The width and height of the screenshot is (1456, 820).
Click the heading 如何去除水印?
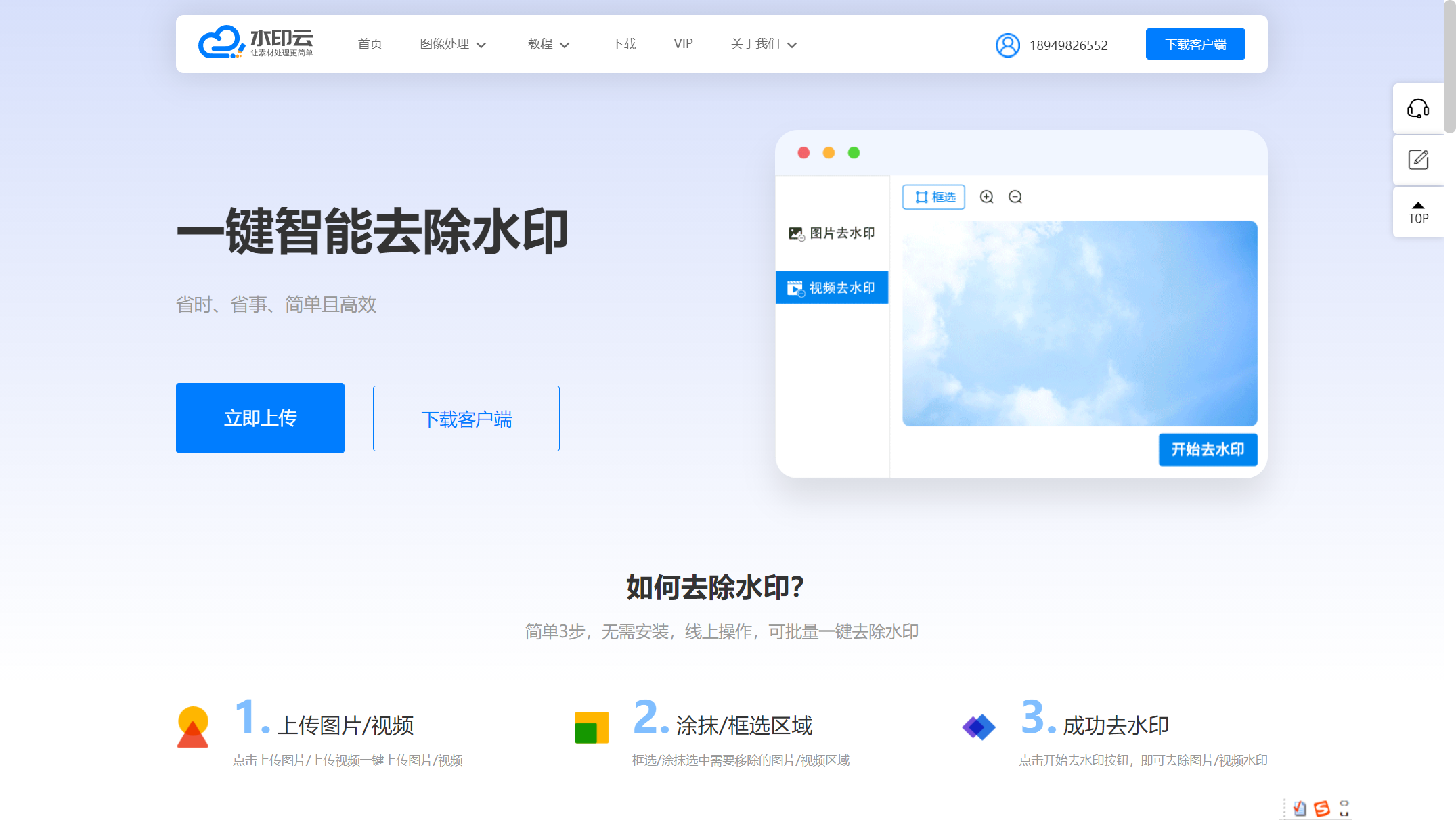(x=715, y=587)
